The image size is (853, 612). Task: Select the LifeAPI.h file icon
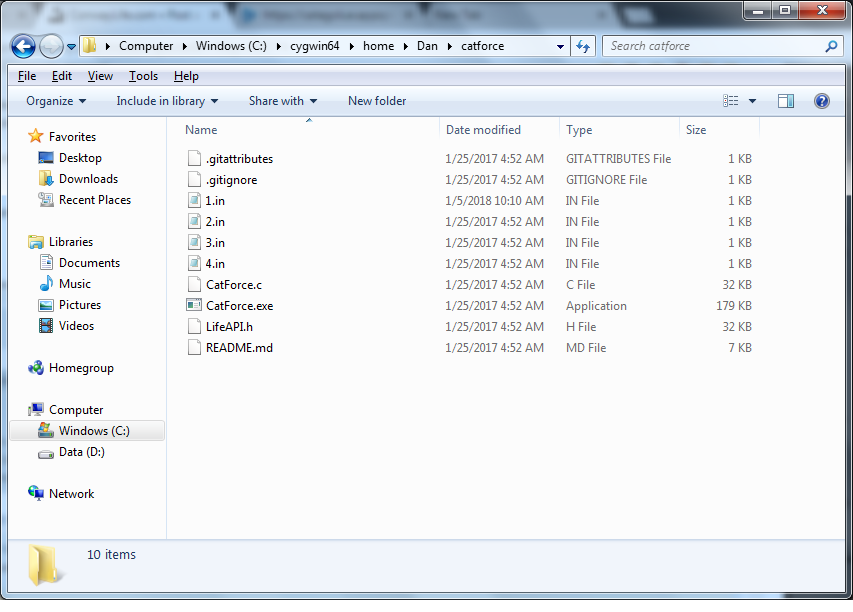tap(194, 326)
